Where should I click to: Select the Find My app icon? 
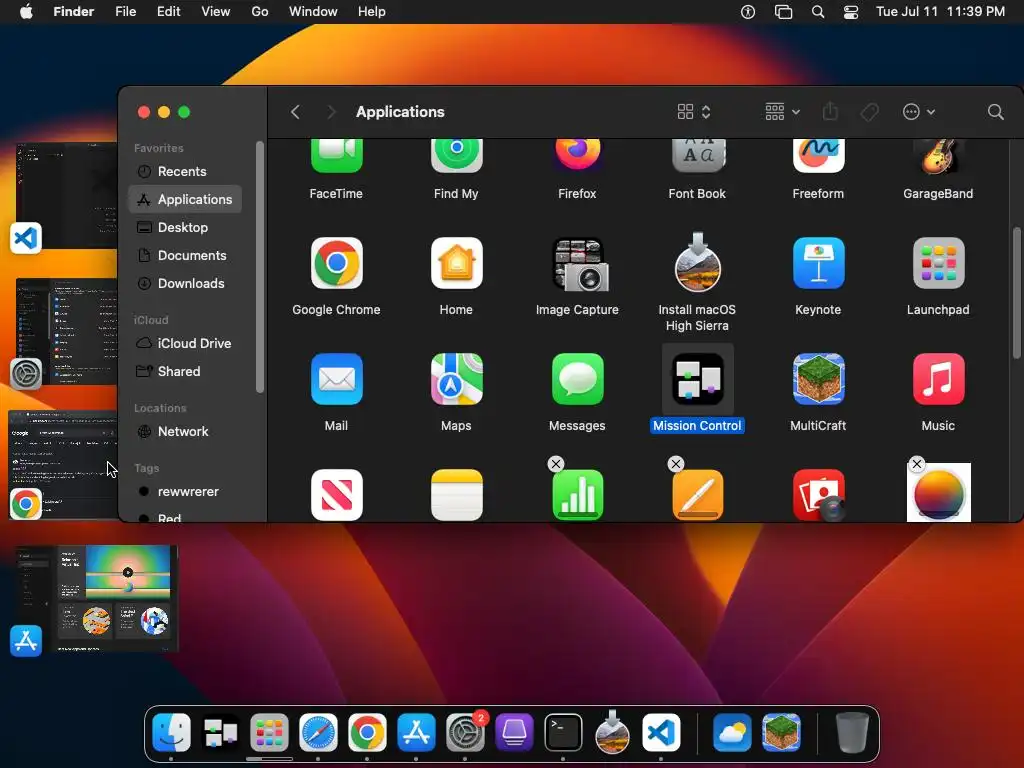[456, 155]
